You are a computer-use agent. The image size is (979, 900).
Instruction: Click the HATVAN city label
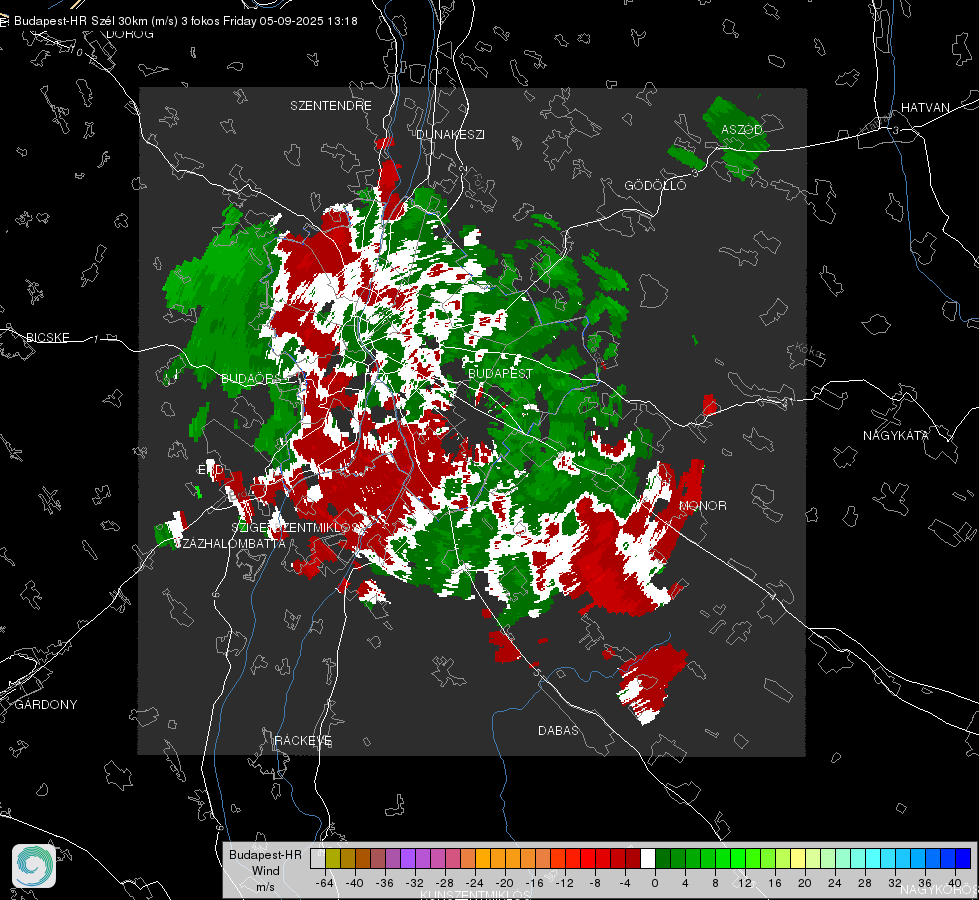925,107
